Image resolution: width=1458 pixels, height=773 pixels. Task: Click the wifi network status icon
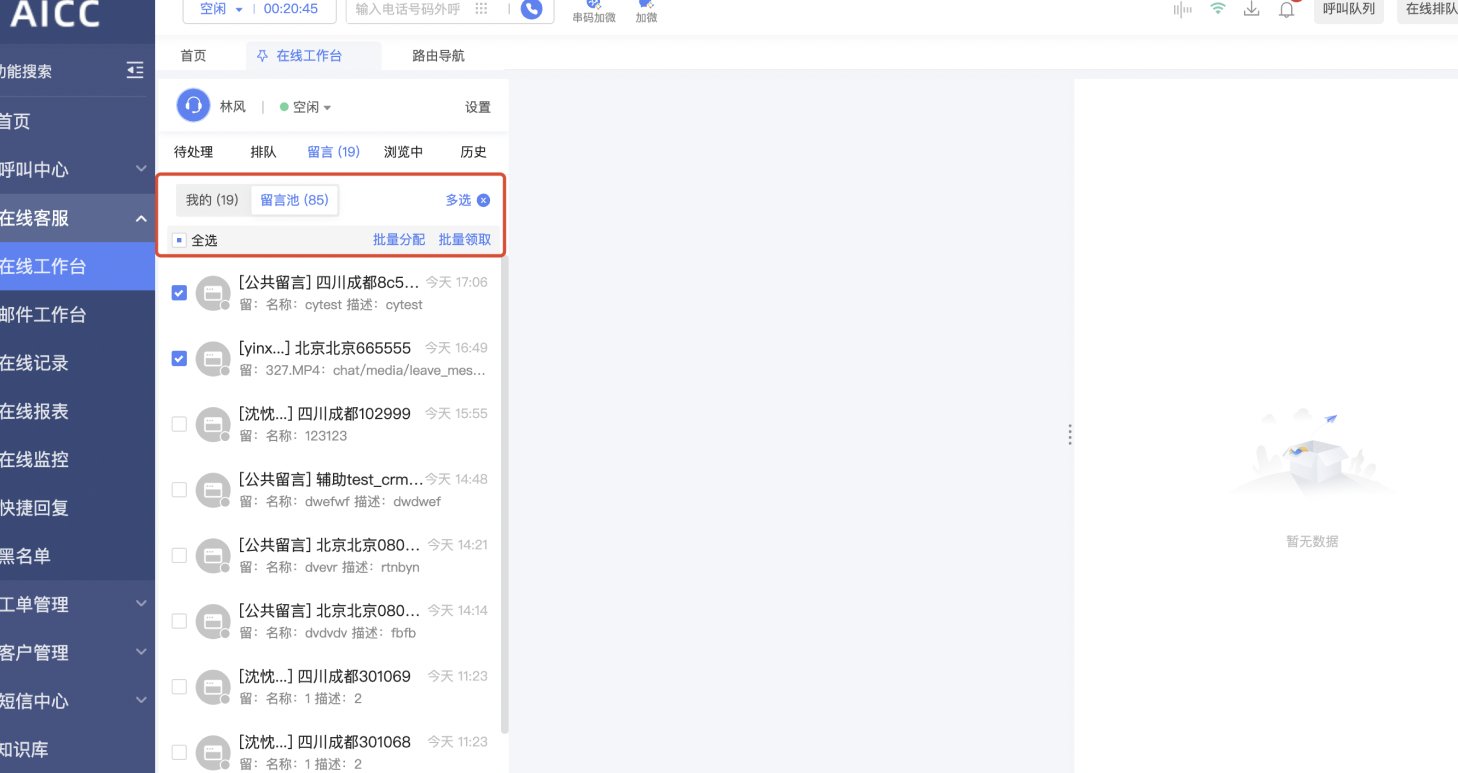pyautogui.click(x=1218, y=9)
